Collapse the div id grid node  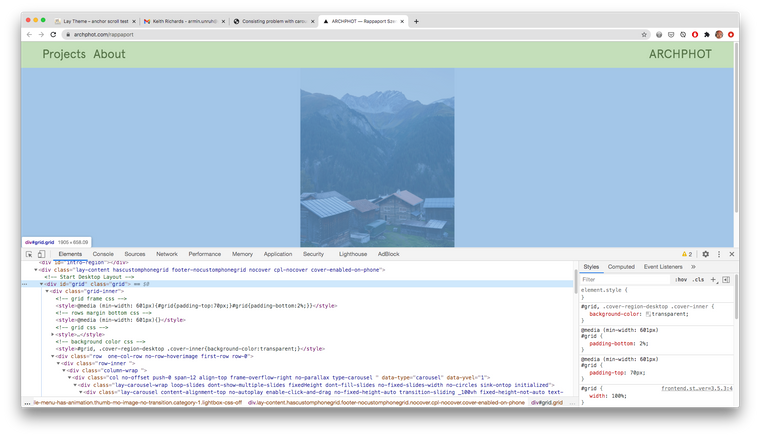click(x=42, y=284)
